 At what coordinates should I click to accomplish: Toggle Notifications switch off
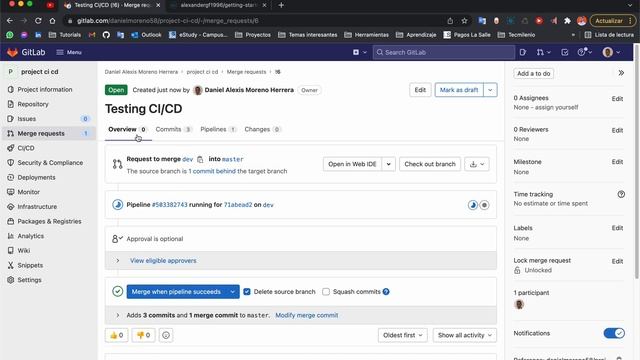pyautogui.click(x=614, y=333)
